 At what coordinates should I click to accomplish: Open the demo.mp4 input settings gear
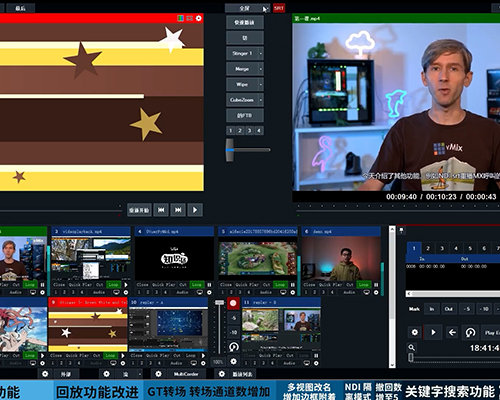pos(376,292)
